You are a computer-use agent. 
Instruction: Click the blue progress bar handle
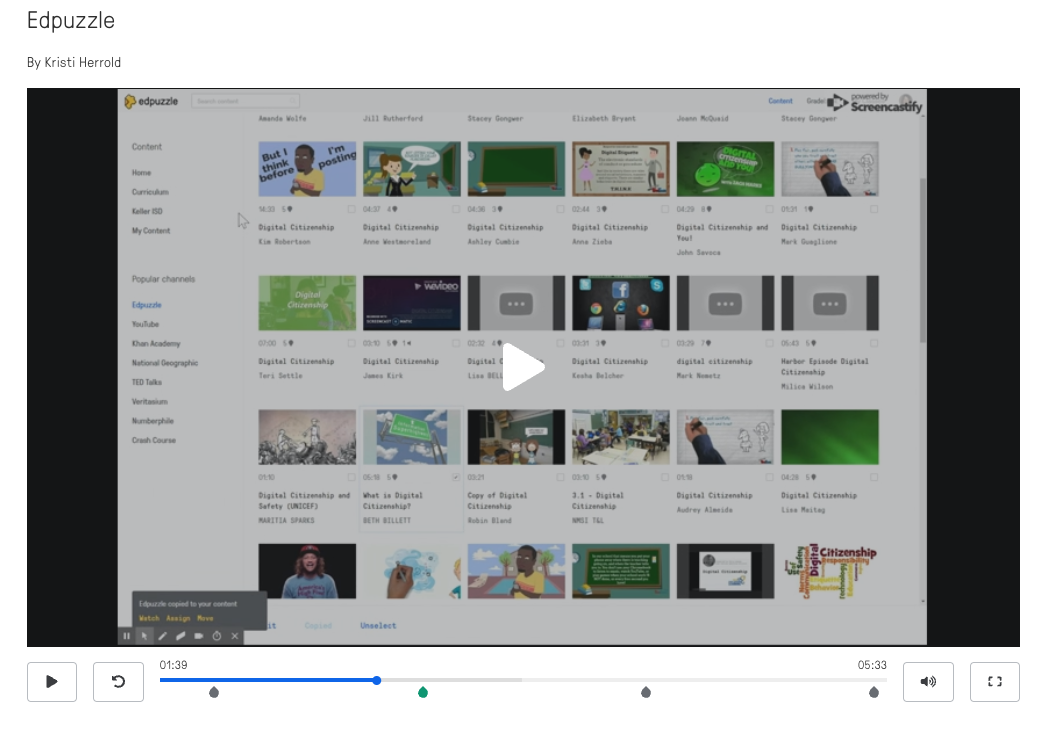[377, 680]
